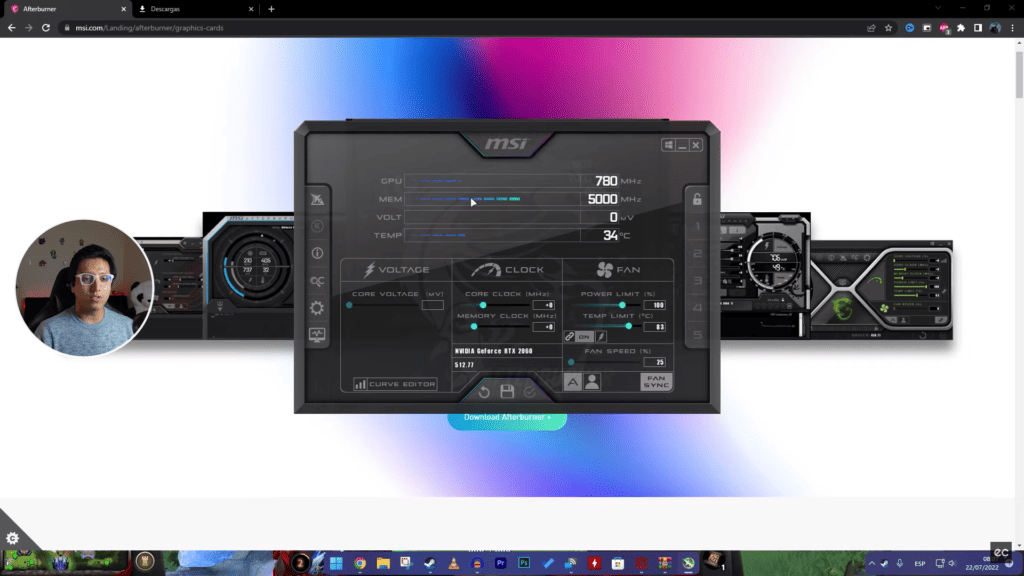Screen dimensions: 1024x576
Task: Open the Extensions puzzle icon
Action: pos(961,28)
